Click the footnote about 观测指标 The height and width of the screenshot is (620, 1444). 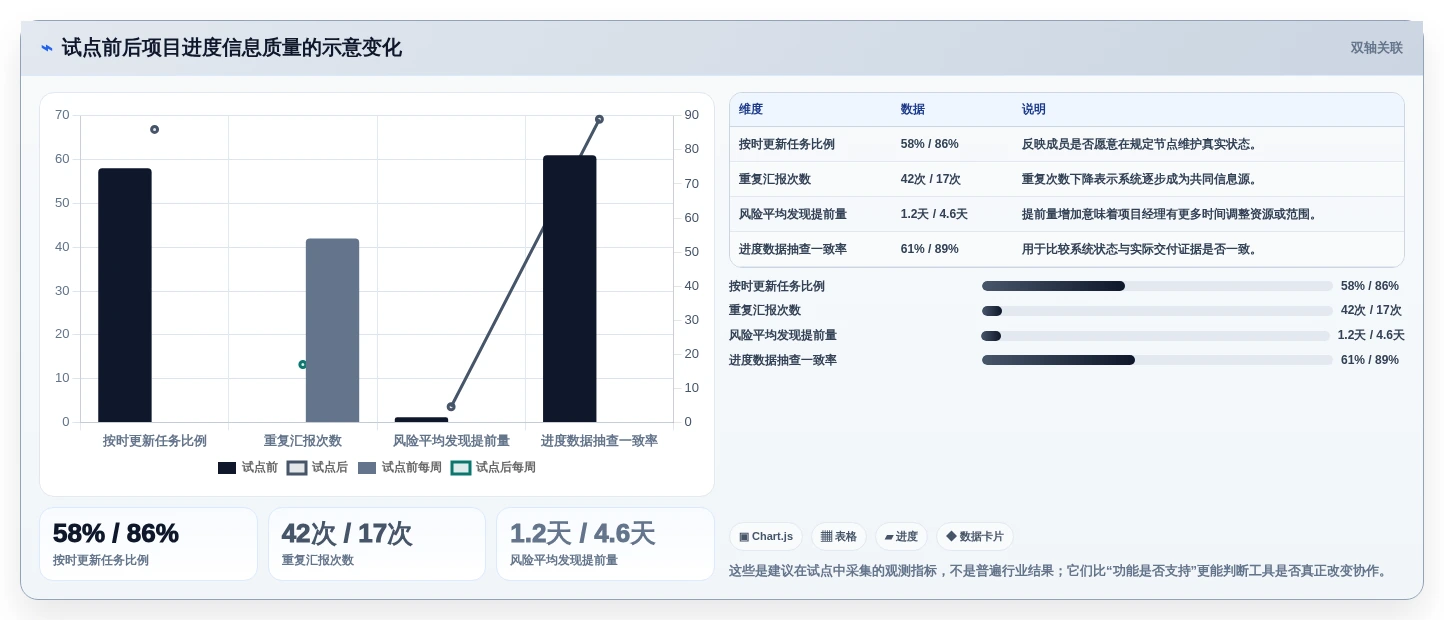[1060, 571]
